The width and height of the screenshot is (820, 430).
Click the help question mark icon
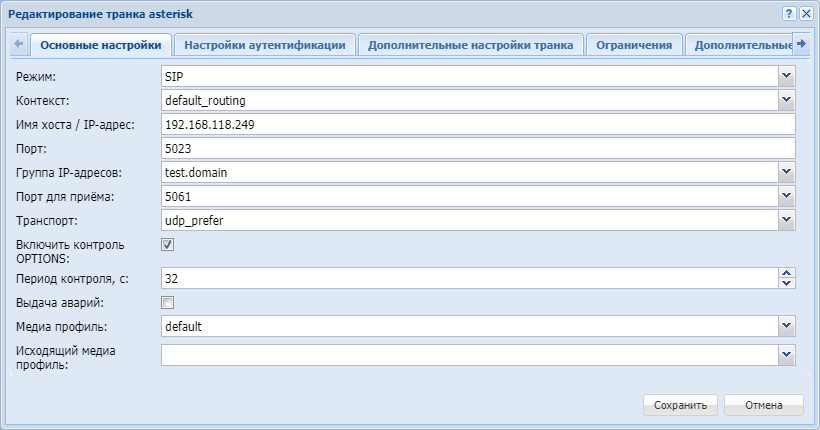(x=789, y=13)
